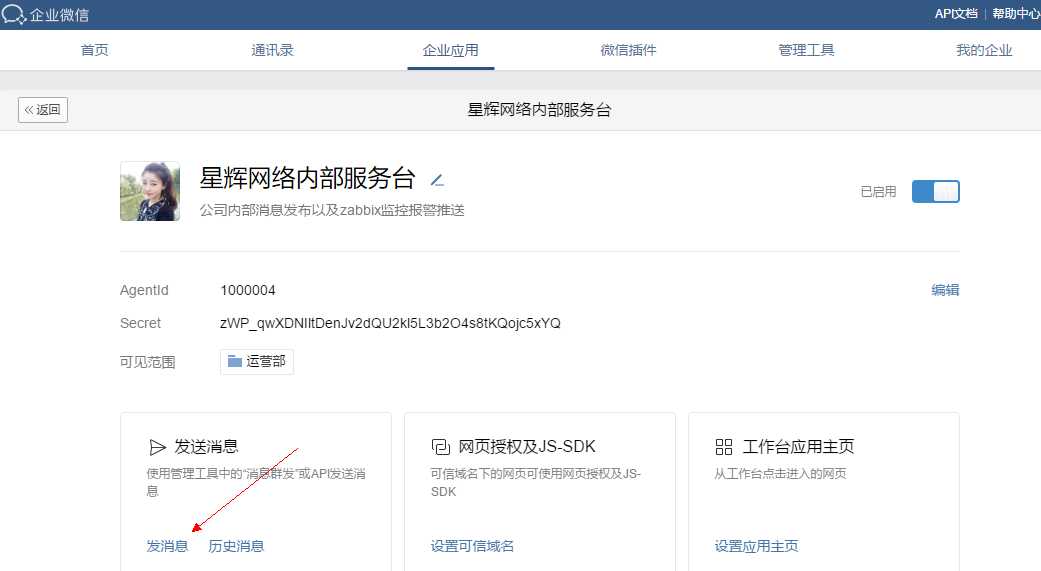The image size is (1041, 571).
Task: Click the 发消息 link
Action: coord(167,546)
